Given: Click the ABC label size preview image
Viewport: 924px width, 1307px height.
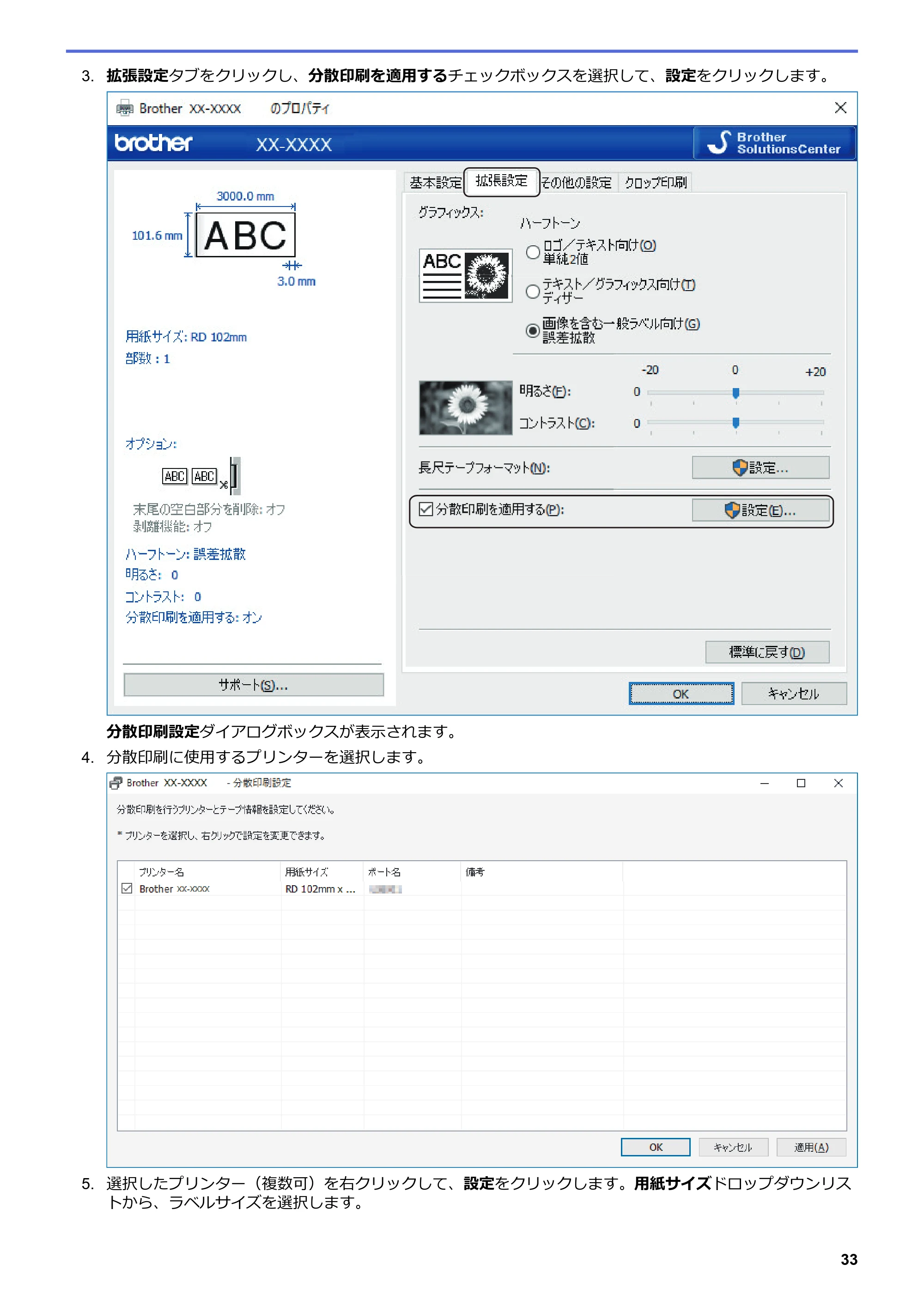Looking at the screenshot, I should [245, 235].
